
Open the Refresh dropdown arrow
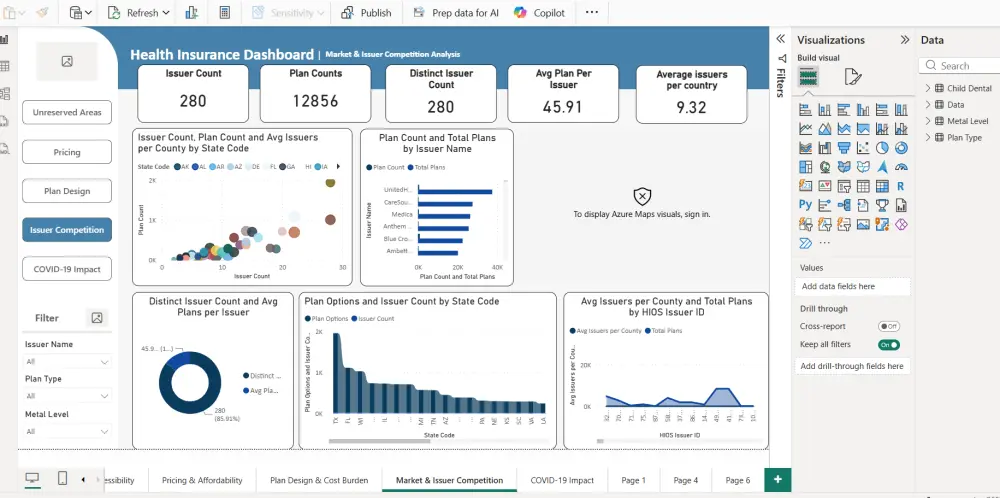pyautogui.click(x=166, y=13)
